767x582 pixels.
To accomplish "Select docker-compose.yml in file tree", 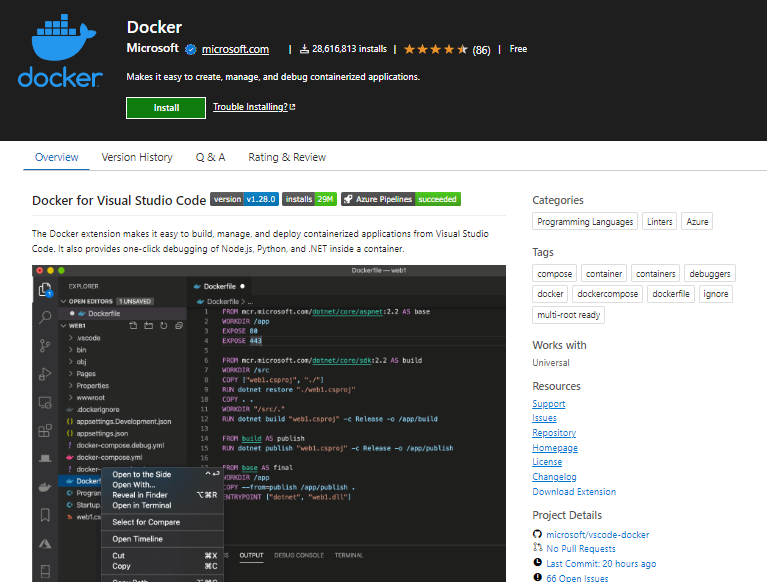I will click(109, 457).
